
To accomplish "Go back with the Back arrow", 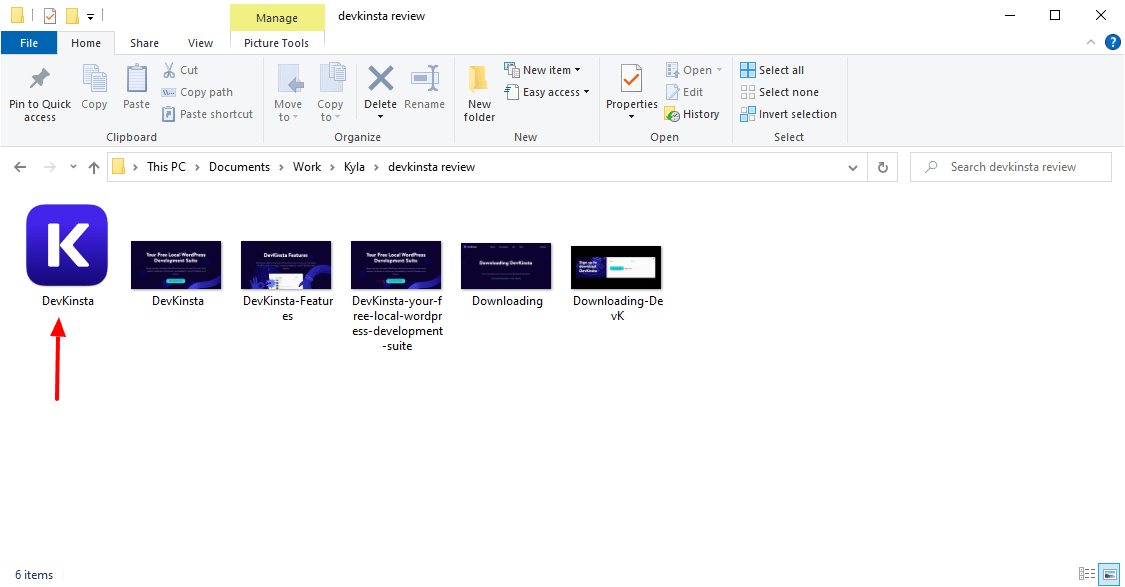I will (x=20, y=167).
